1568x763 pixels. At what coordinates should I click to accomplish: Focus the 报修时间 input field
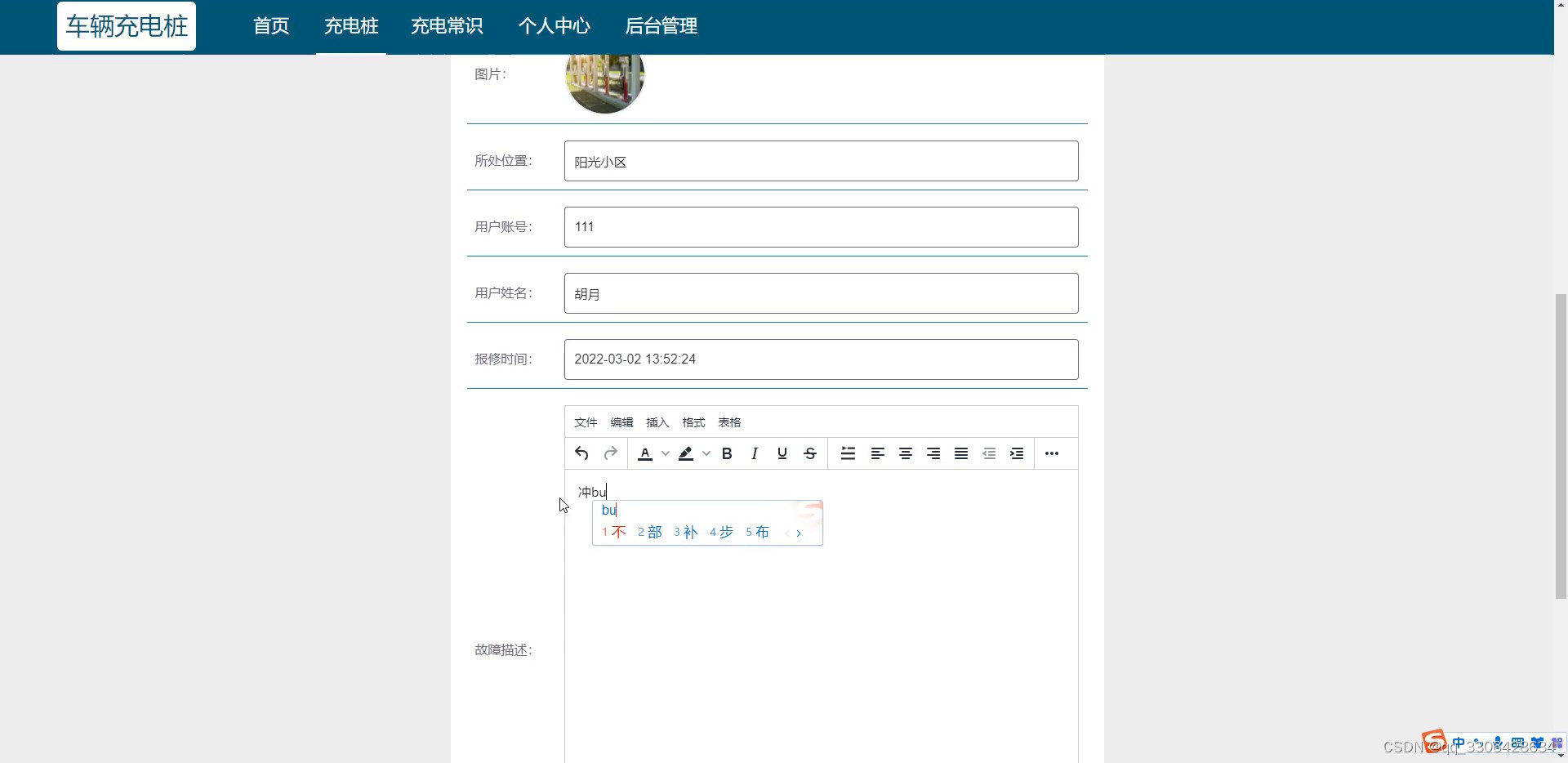click(x=821, y=359)
